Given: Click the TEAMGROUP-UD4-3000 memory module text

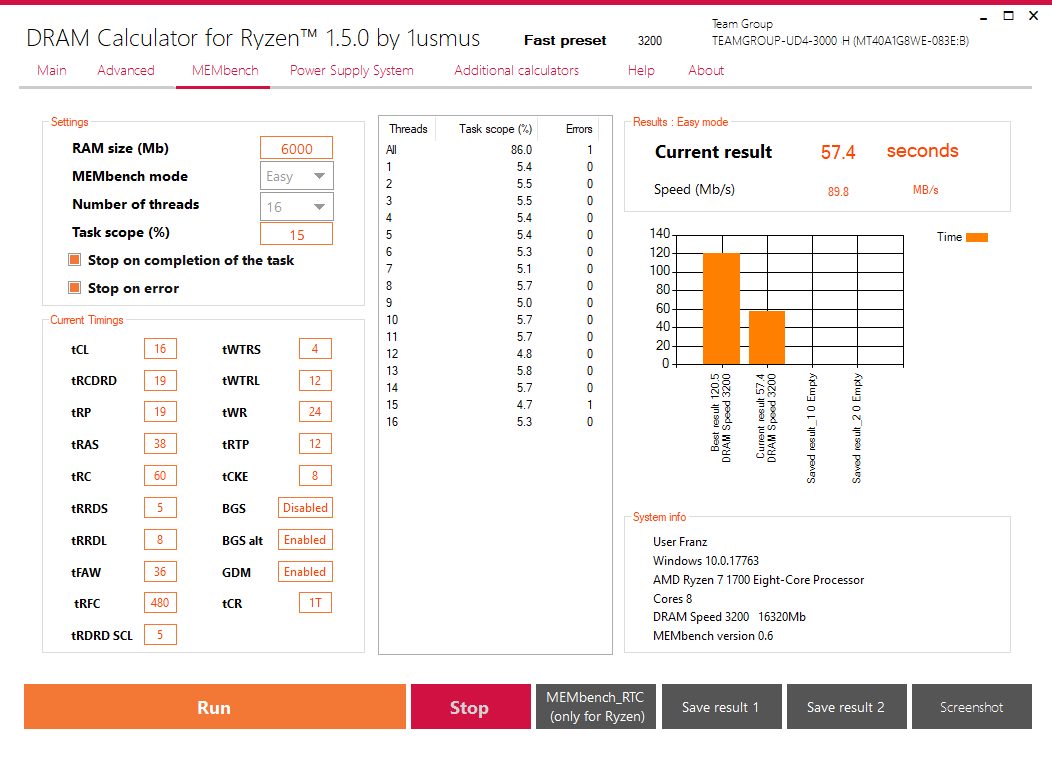Looking at the screenshot, I should coord(840,41).
